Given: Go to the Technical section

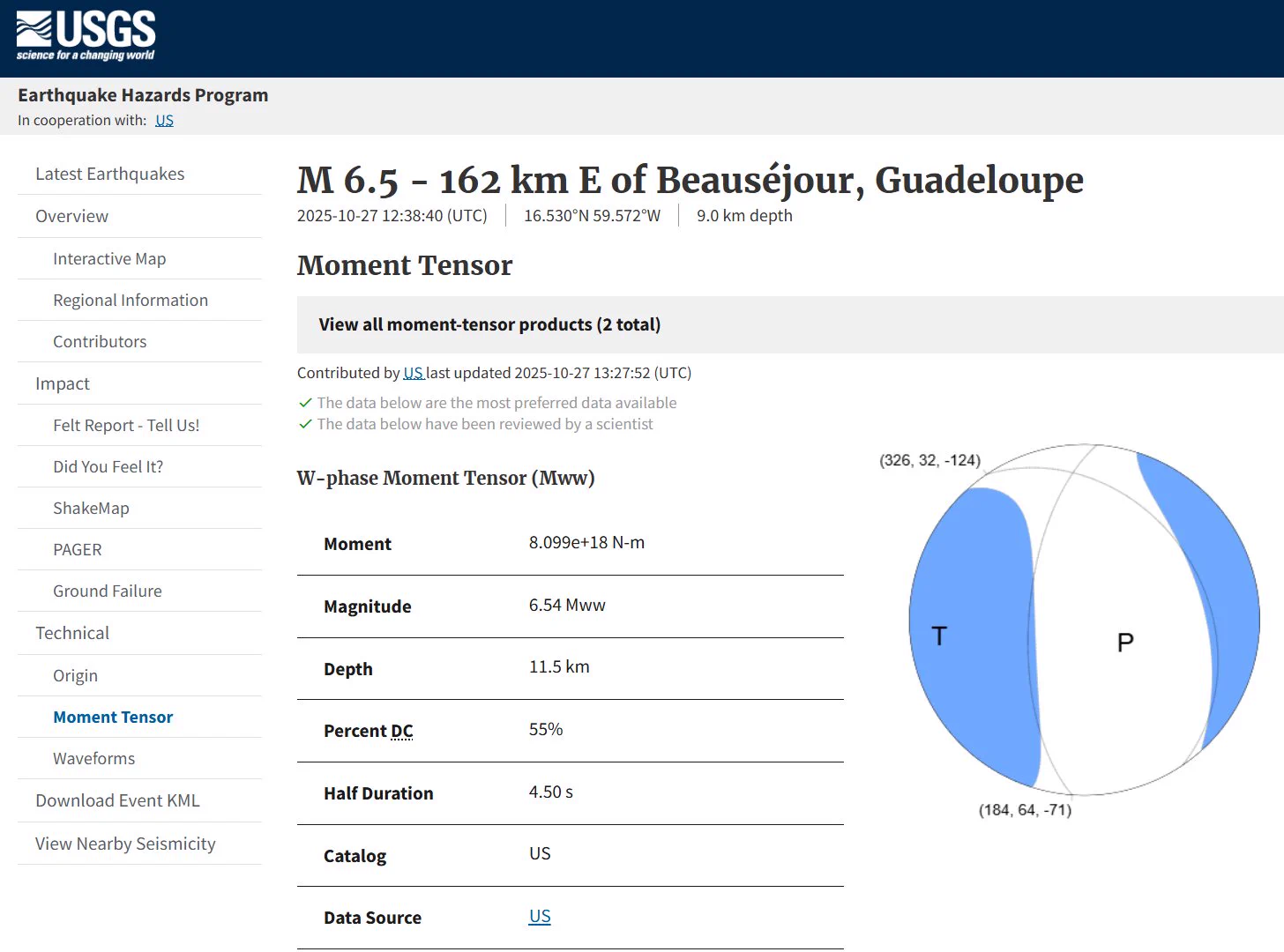Looking at the screenshot, I should [72, 633].
